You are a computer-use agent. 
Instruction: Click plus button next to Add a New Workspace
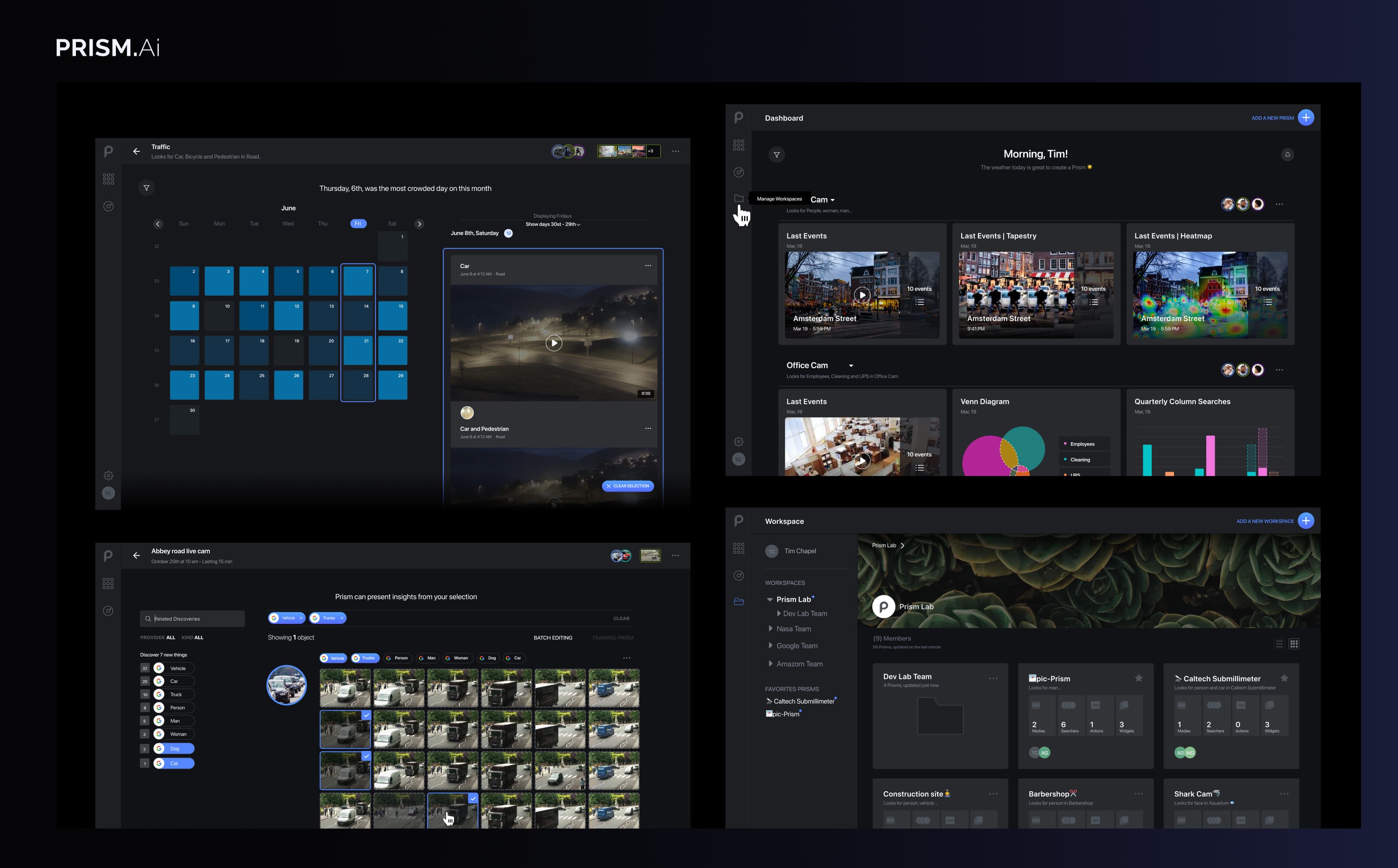1306,521
